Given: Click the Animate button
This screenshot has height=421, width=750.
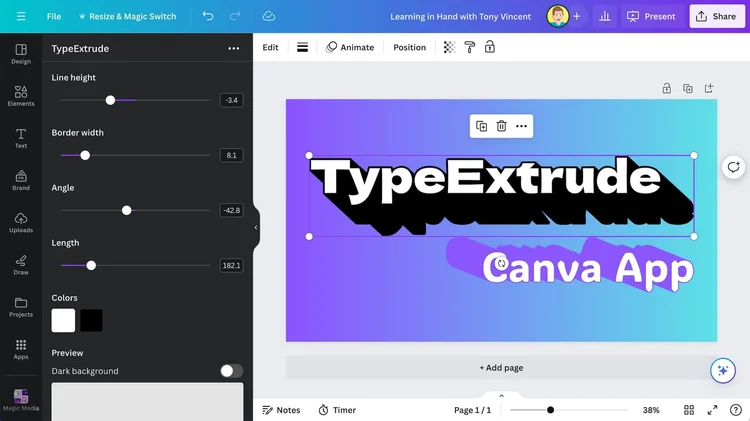Looking at the screenshot, I should (350, 47).
